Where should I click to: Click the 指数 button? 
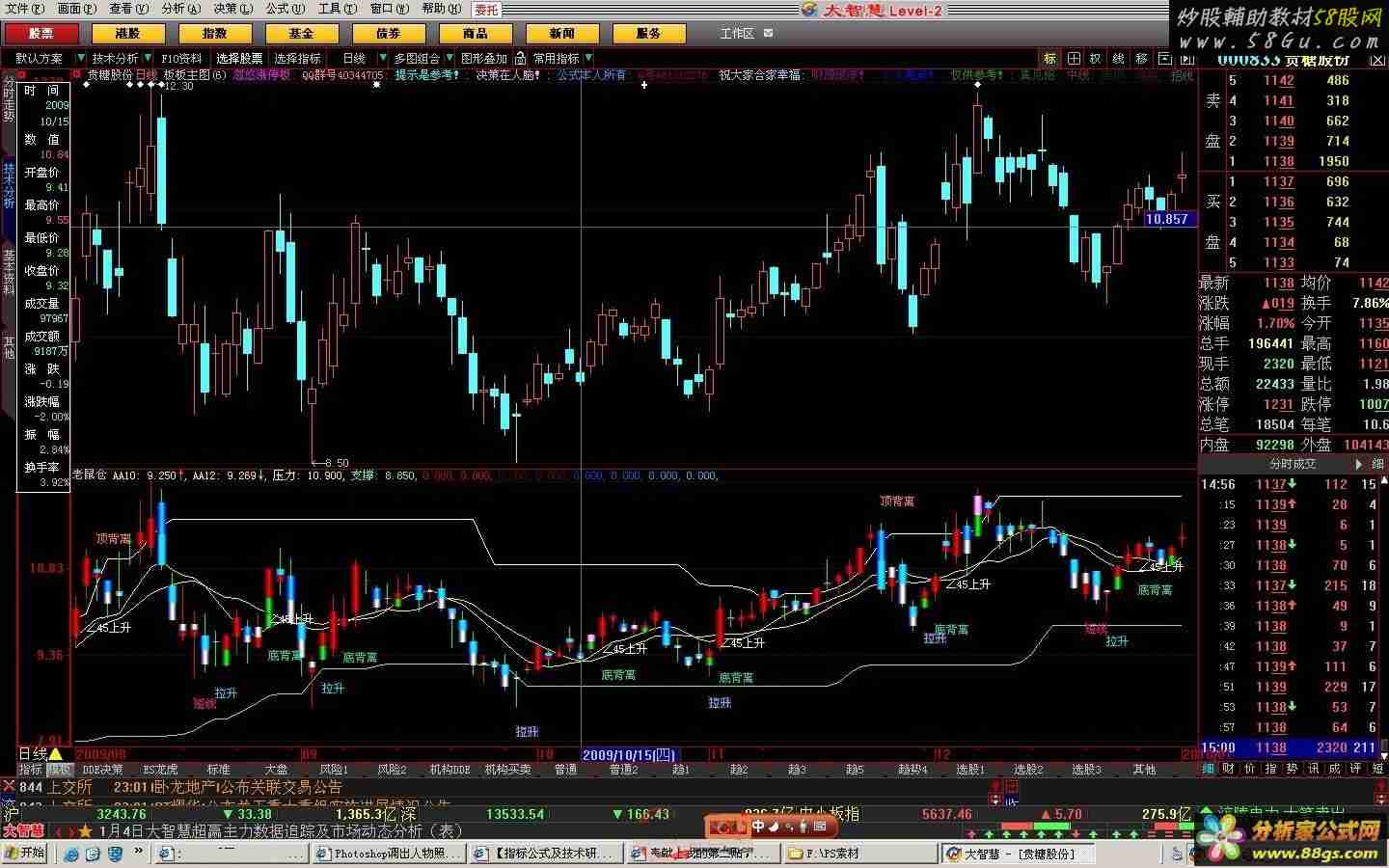click(x=215, y=33)
